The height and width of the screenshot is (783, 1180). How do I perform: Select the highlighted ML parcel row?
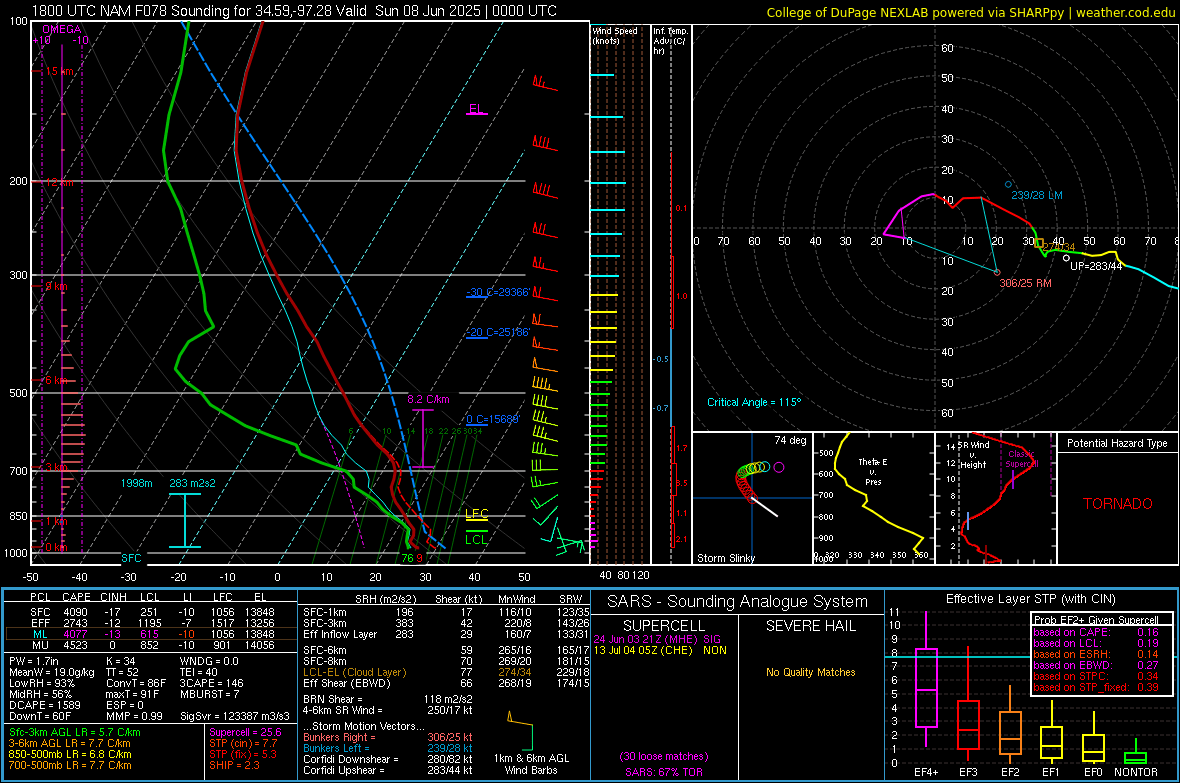(x=151, y=634)
